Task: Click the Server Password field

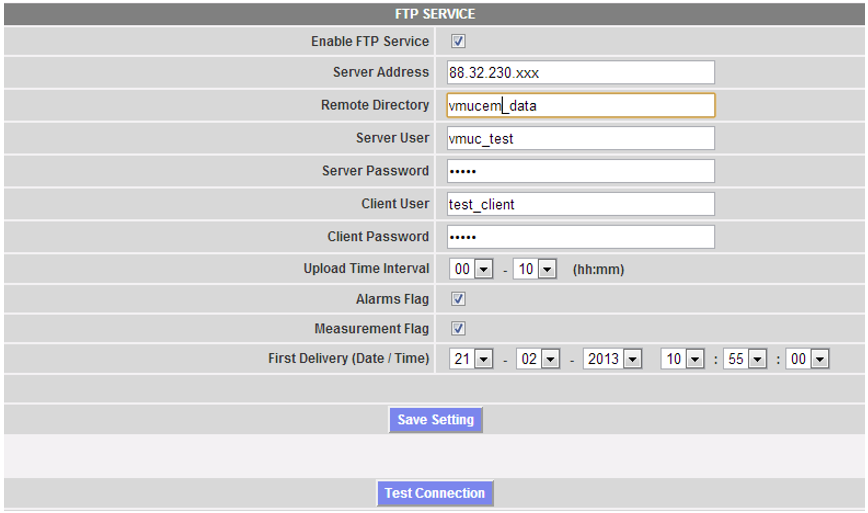Action: pos(580,171)
